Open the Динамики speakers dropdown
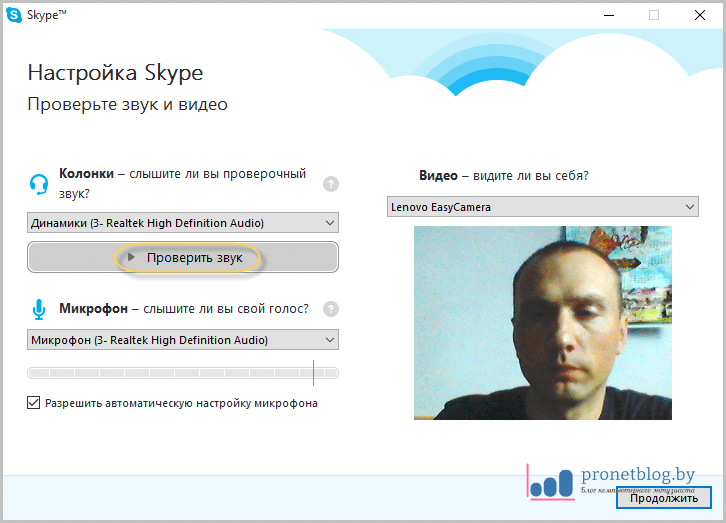The height and width of the screenshot is (523, 726). point(183,223)
